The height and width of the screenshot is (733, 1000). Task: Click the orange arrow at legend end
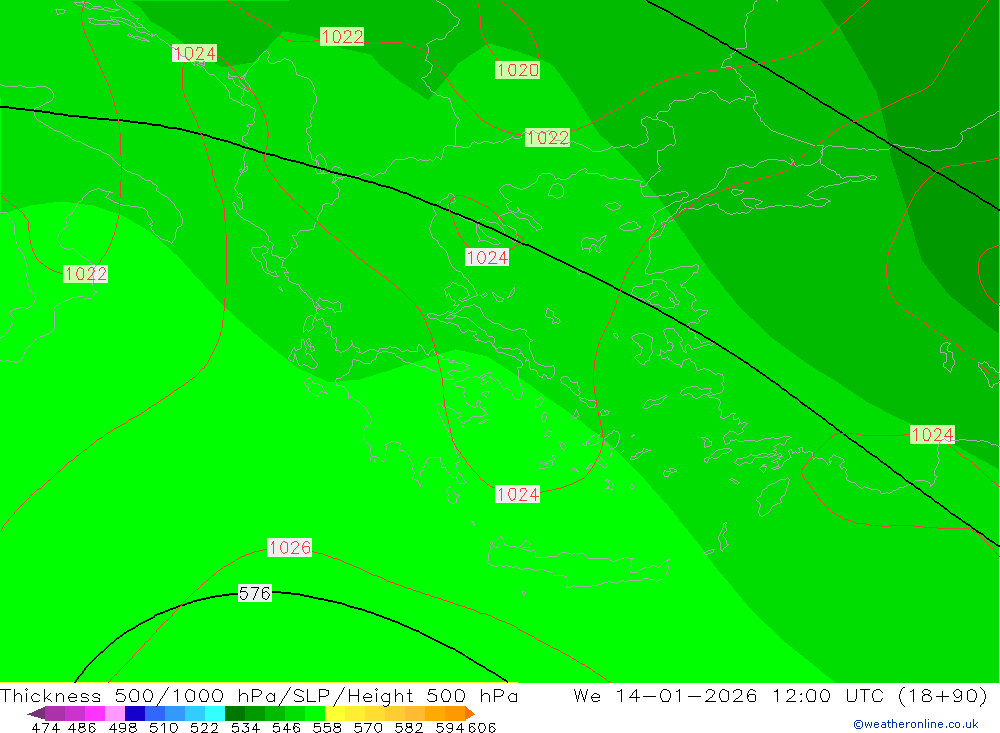[470, 713]
